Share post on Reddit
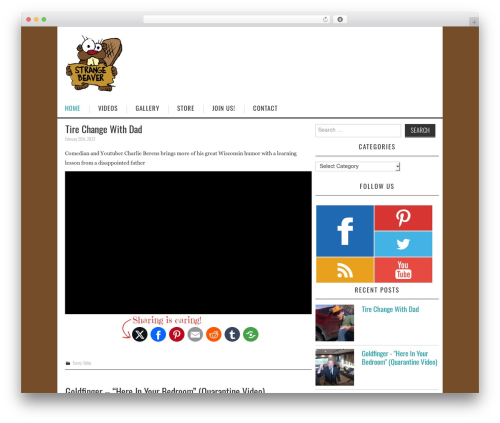Image resolution: width=500 pixels, height=423 pixels. click(x=214, y=334)
